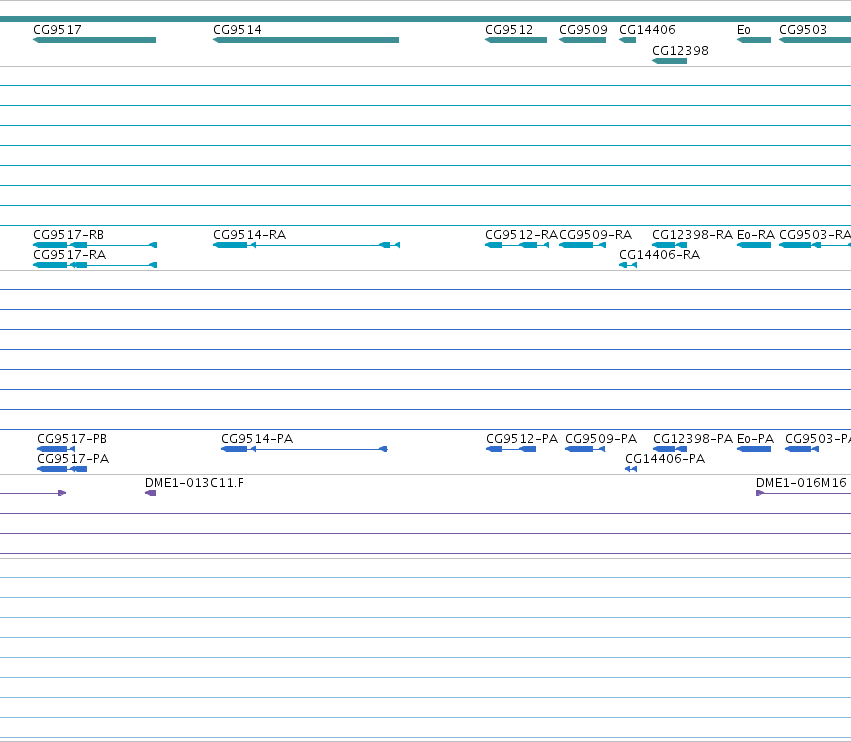Click the CG9514-PA protein label

click(x=257, y=439)
